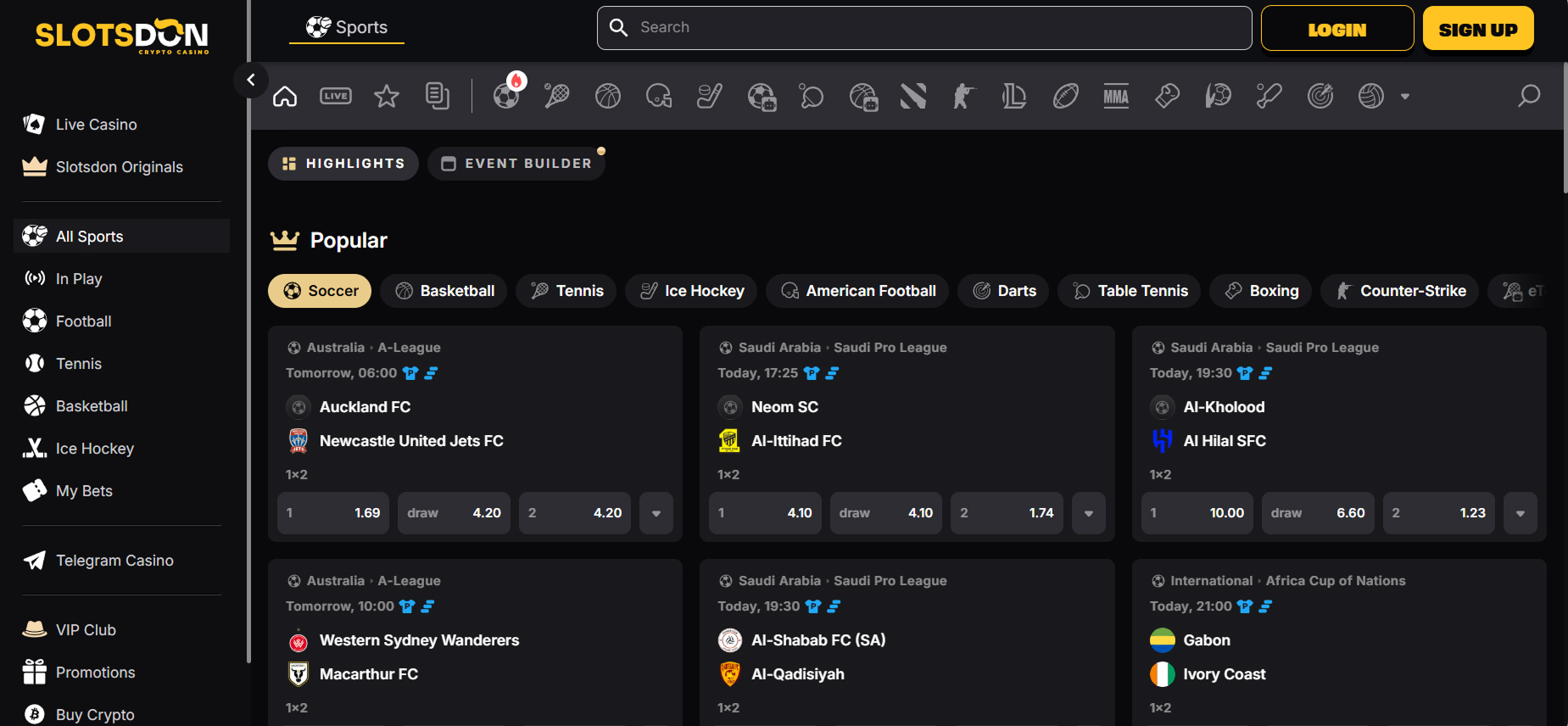Select the basketball icon in sports toolbar

coord(608,97)
